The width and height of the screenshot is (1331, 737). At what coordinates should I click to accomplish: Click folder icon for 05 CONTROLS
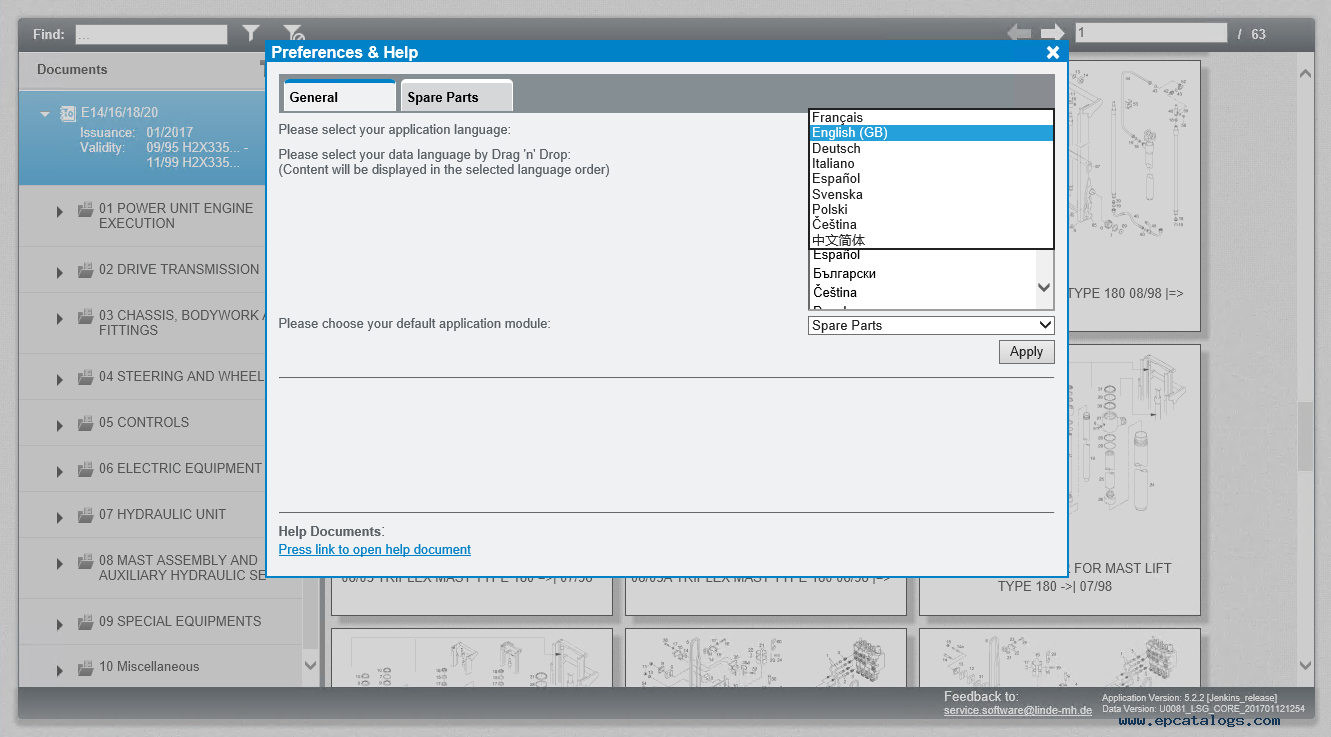[86, 423]
